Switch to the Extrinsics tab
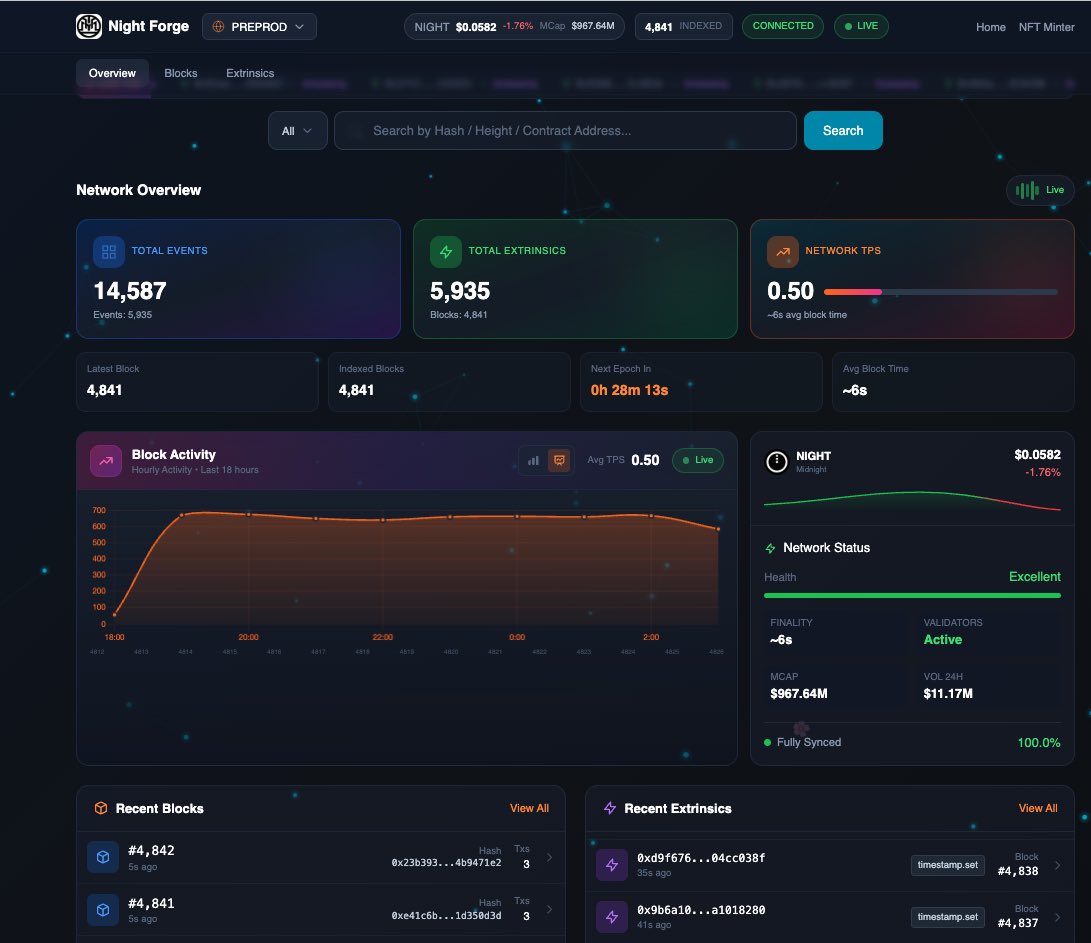The image size is (1091, 943). click(250, 73)
